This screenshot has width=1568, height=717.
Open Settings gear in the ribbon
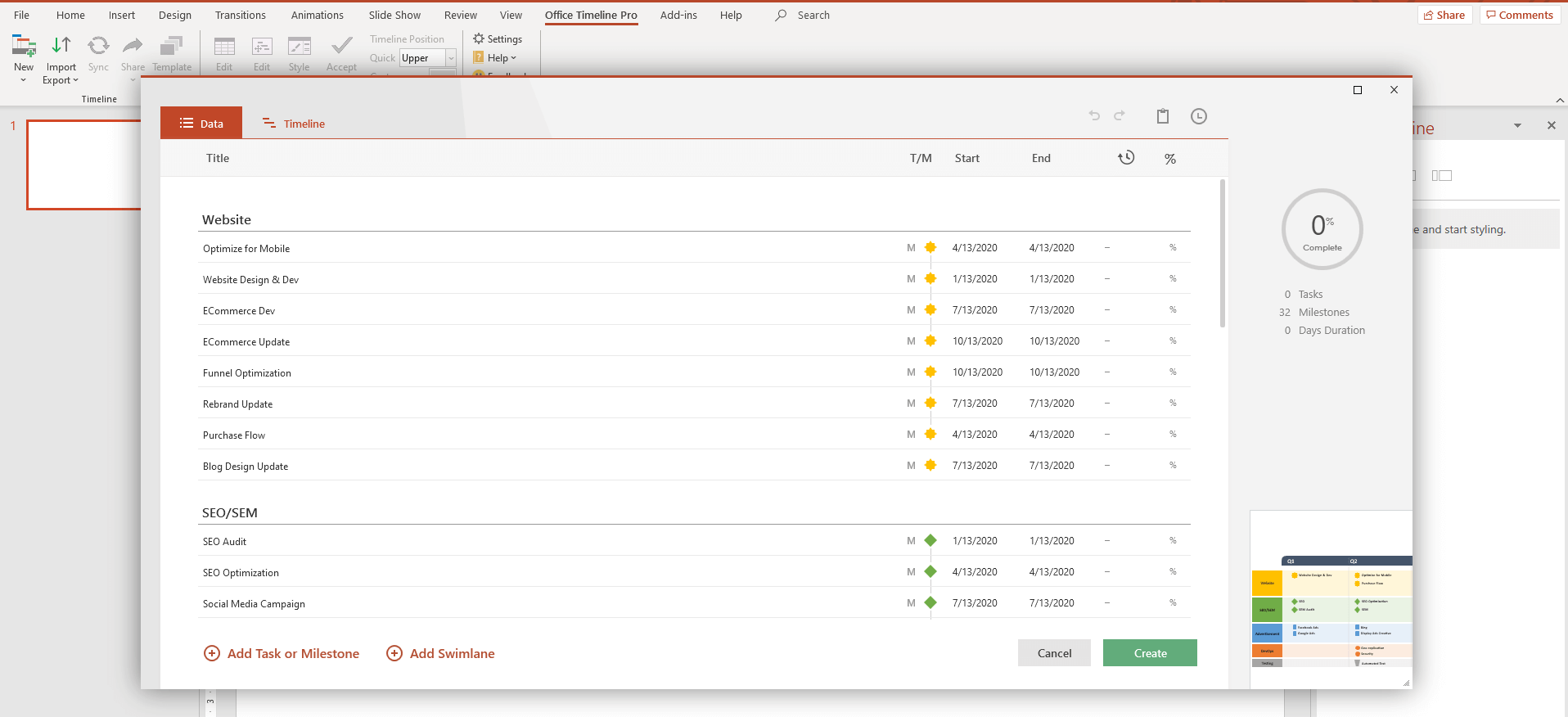479,38
